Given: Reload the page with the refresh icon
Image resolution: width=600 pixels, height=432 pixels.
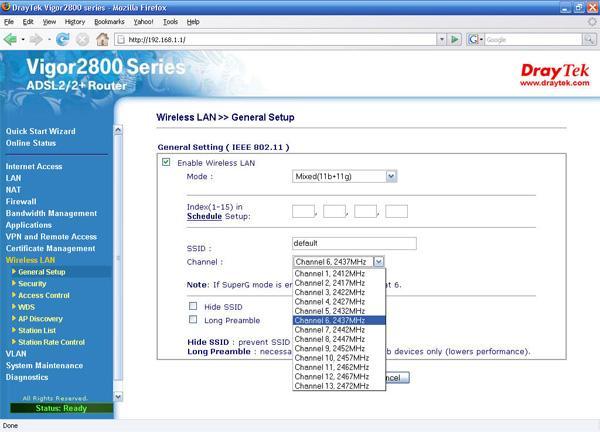Looking at the screenshot, I should point(62,39).
